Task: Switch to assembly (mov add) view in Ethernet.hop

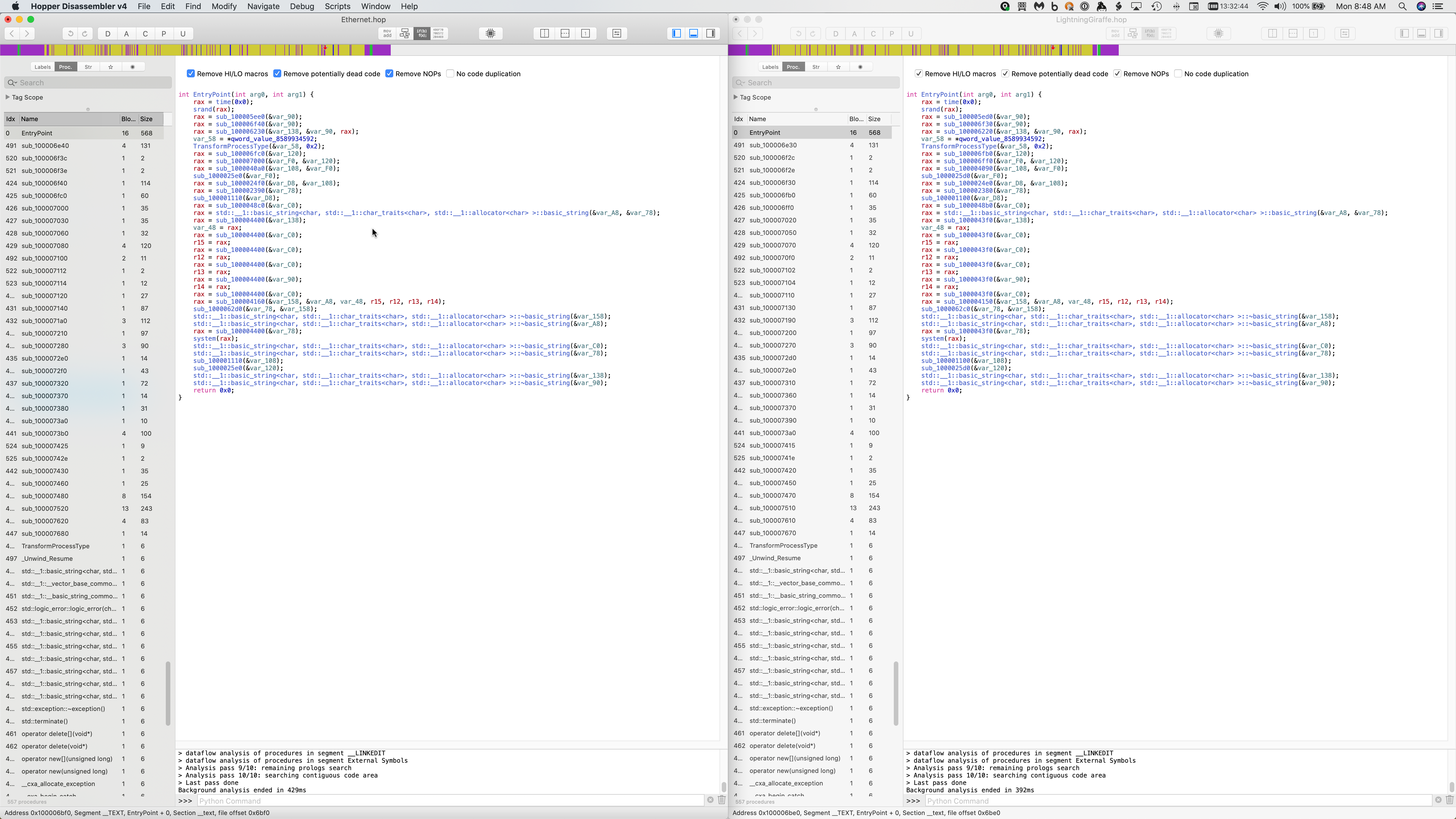Action: 387,33
